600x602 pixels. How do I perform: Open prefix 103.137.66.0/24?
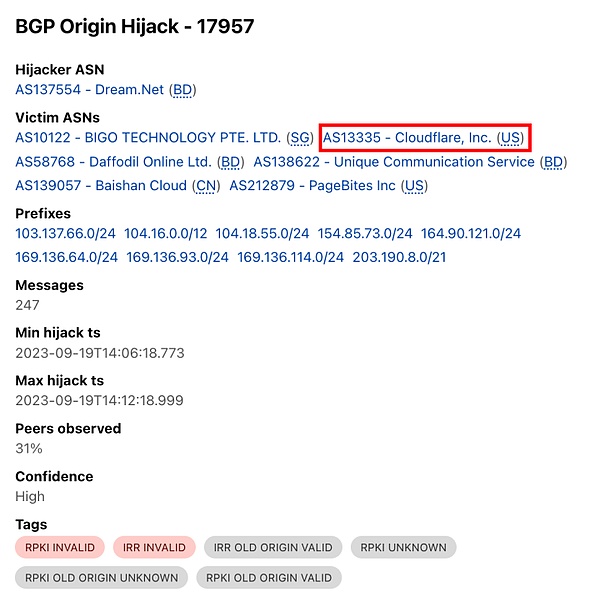tap(66, 233)
